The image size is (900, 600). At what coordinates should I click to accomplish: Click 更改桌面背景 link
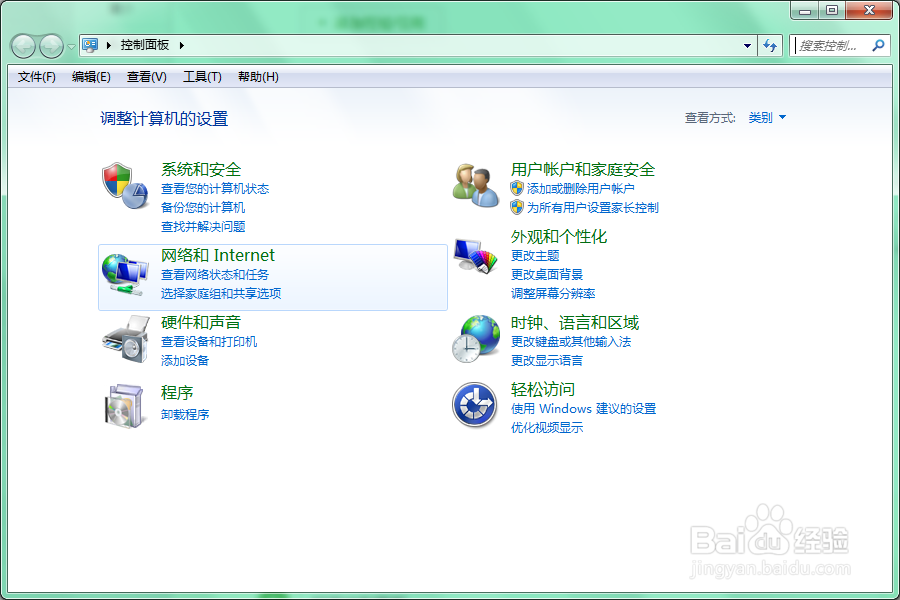tap(547, 275)
